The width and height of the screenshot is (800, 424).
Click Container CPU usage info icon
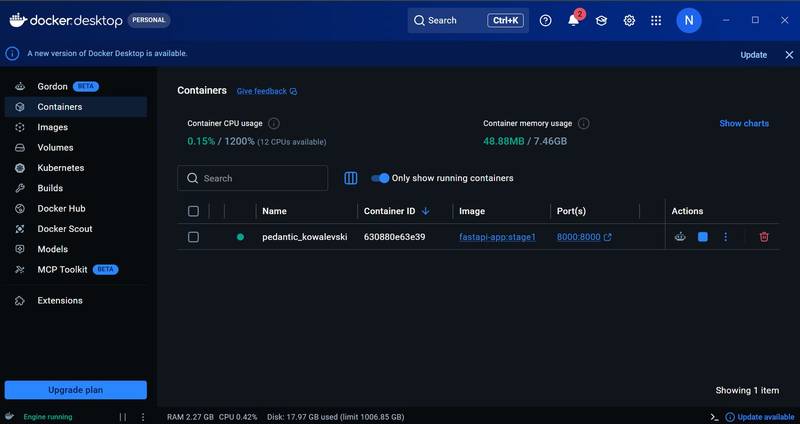274,123
